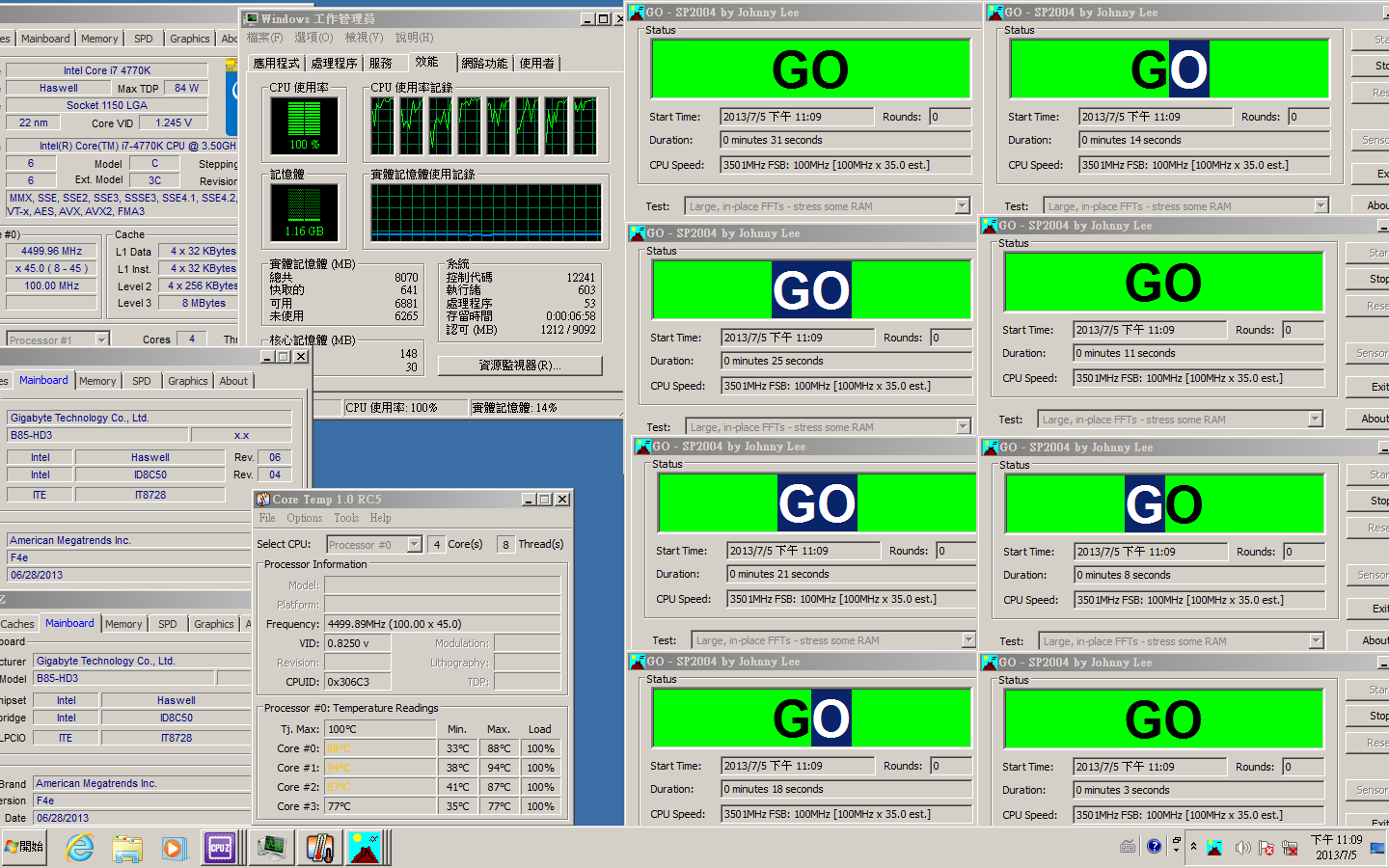
Task: Switch to Task Manager via its taskbar icon
Action: tap(272, 848)
